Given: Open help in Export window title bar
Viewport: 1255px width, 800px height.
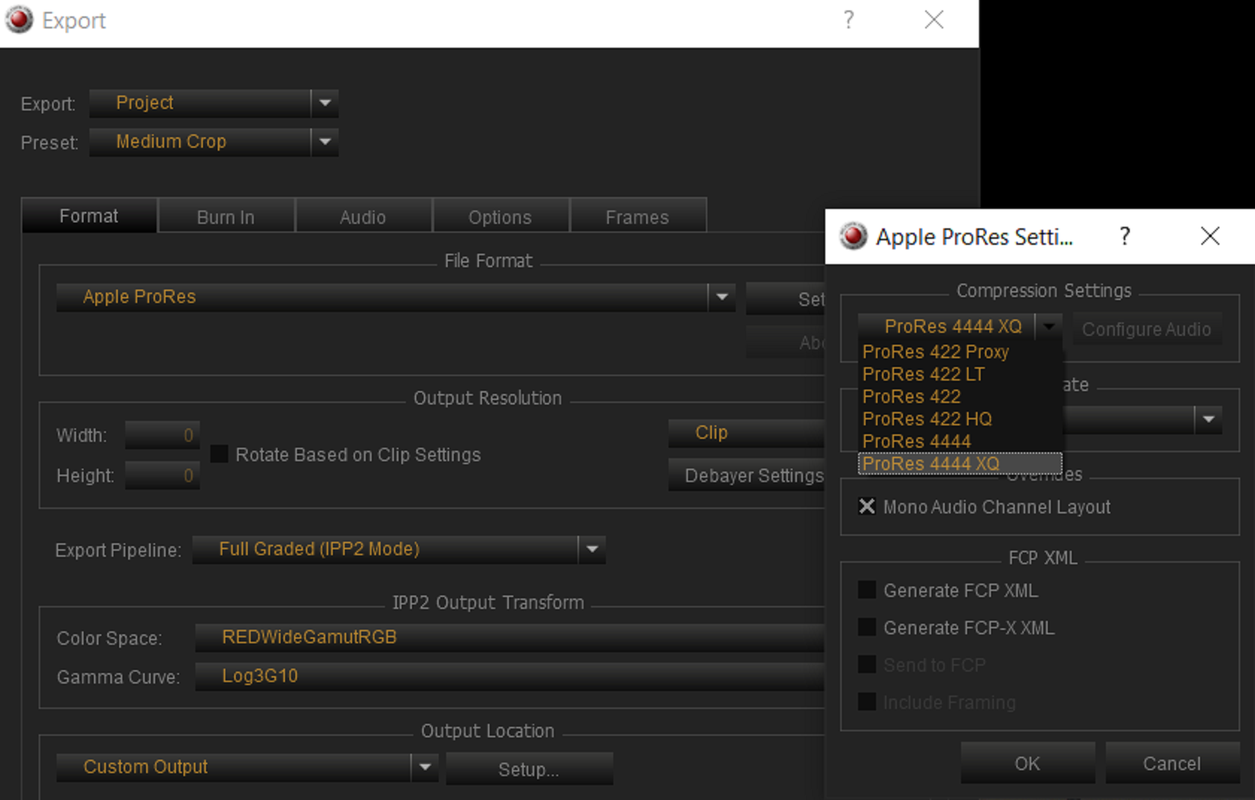Looking at the screenshot, I should point(848,20).
